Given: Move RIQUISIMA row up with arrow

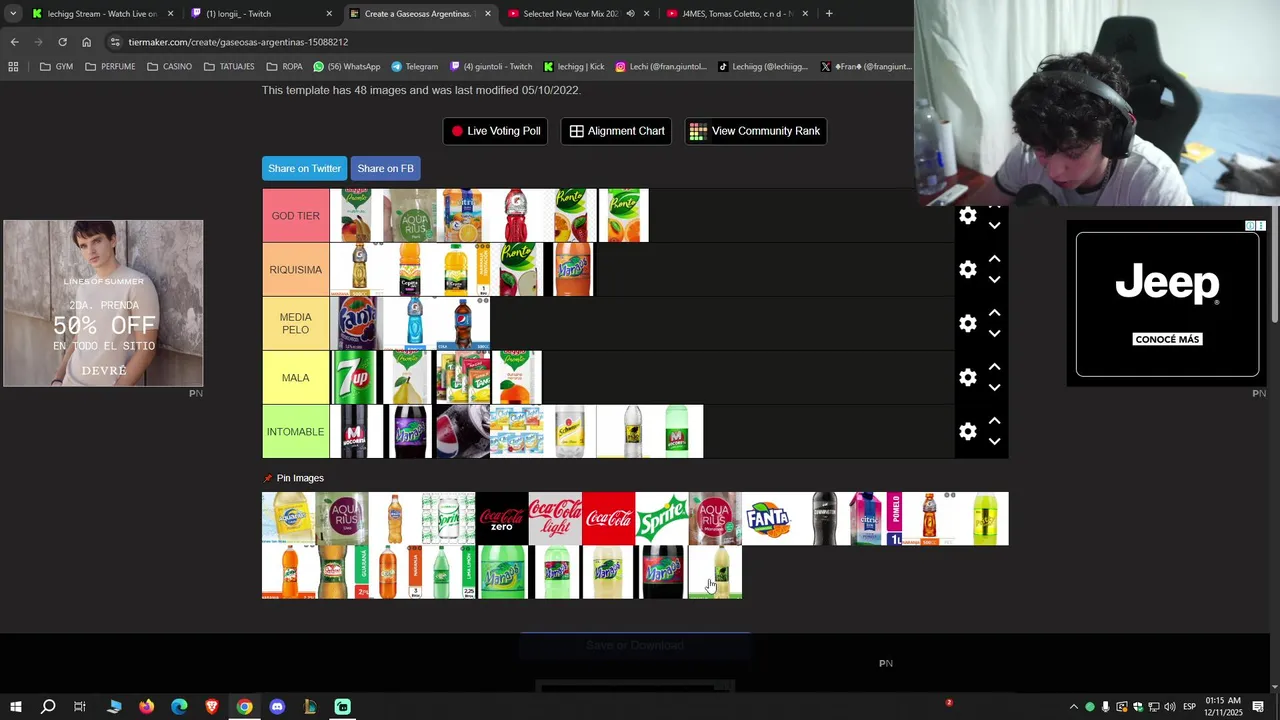Looking at the screenshot, I should (x=994, y=259).
